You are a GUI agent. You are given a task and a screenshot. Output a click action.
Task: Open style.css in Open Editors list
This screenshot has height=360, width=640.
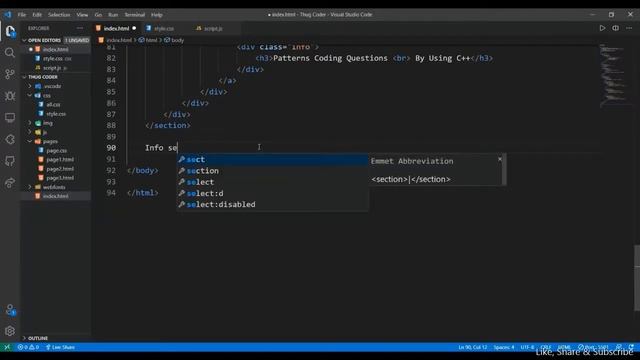(56, 59)
